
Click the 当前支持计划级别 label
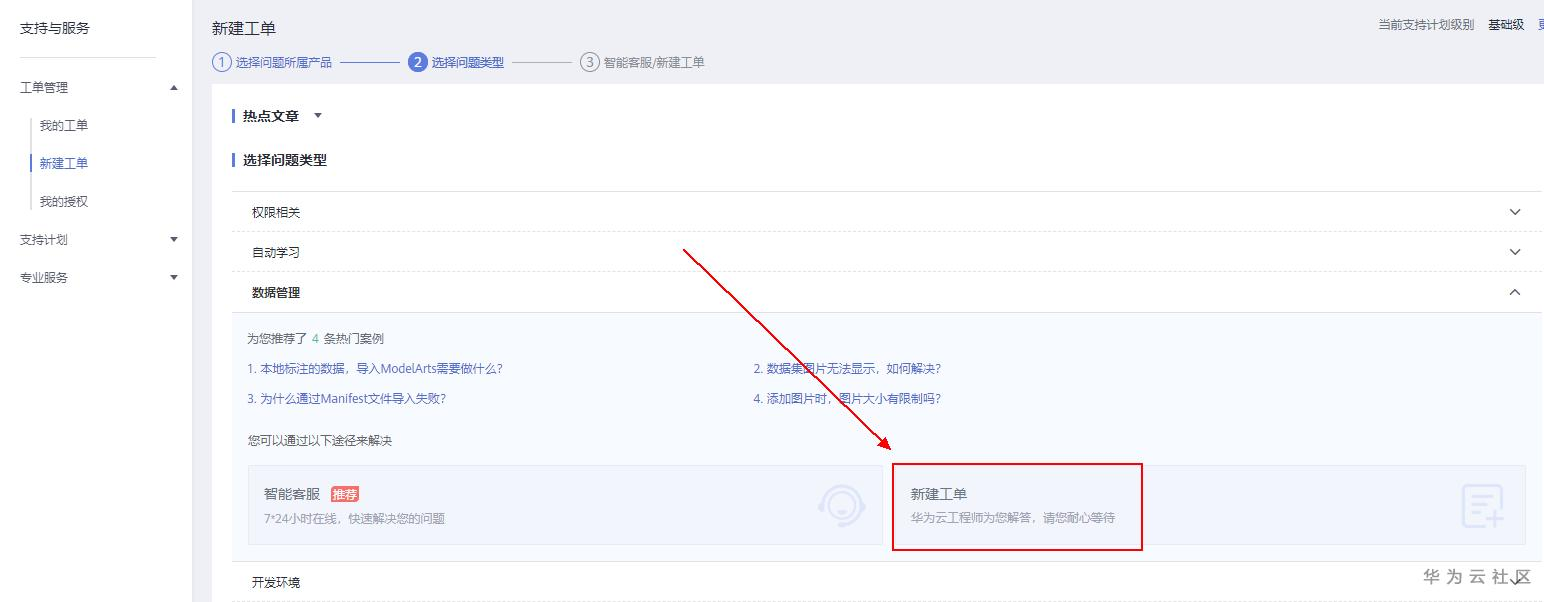[x=1426, y=25]
